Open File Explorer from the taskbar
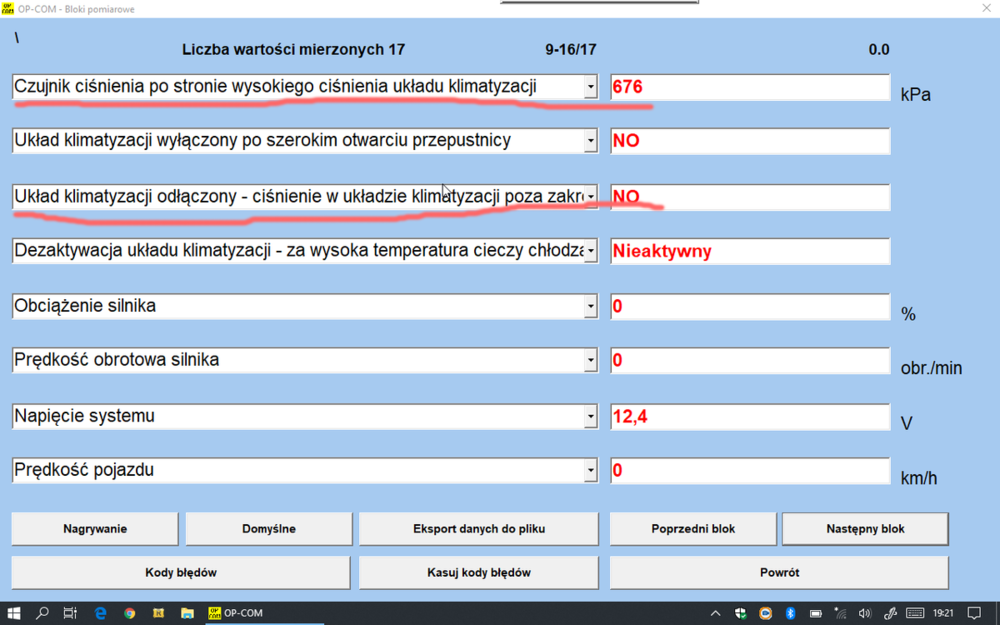1000x625 pixels. click(x=187, y=612)
